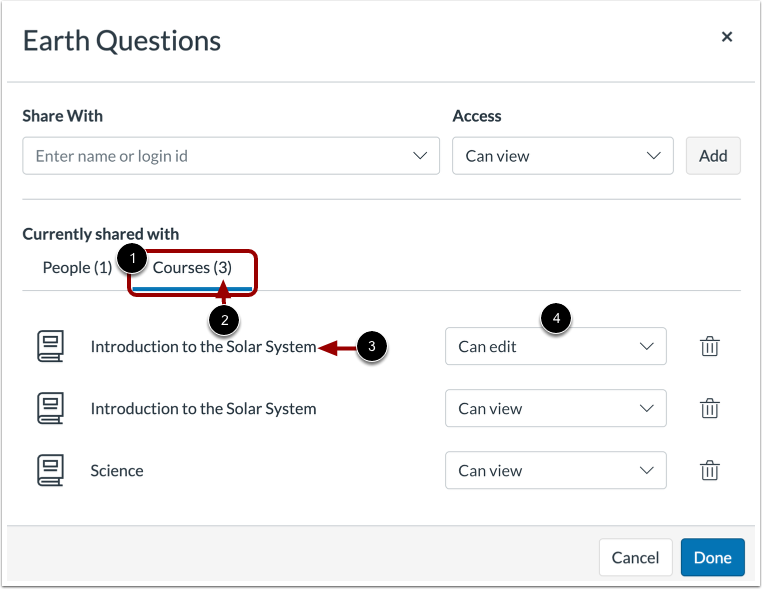
Task: Confirm with the Done button
Action: point(712,557)
